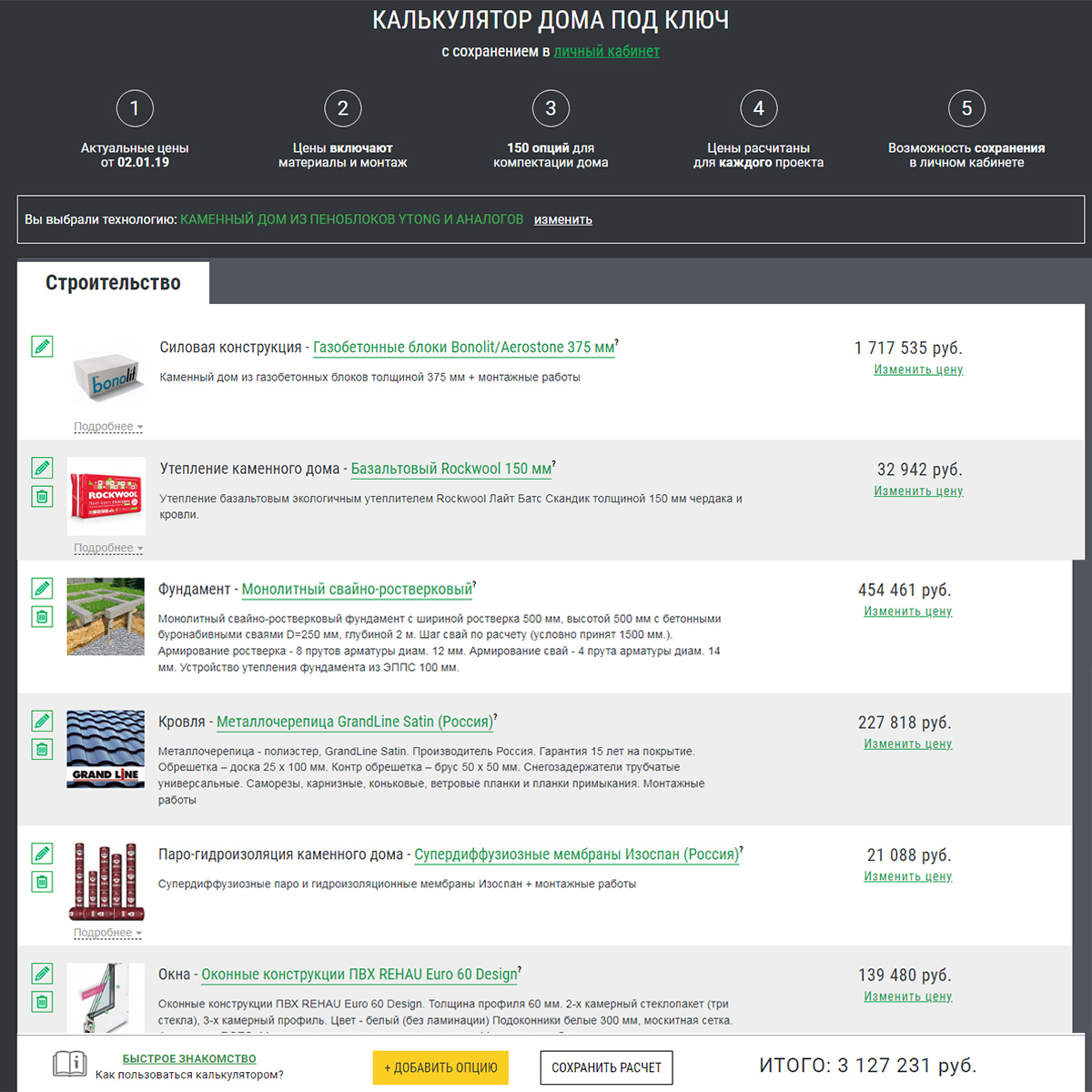
Task: Click price 454 461 руб.
Action: (x=905, y=590)
